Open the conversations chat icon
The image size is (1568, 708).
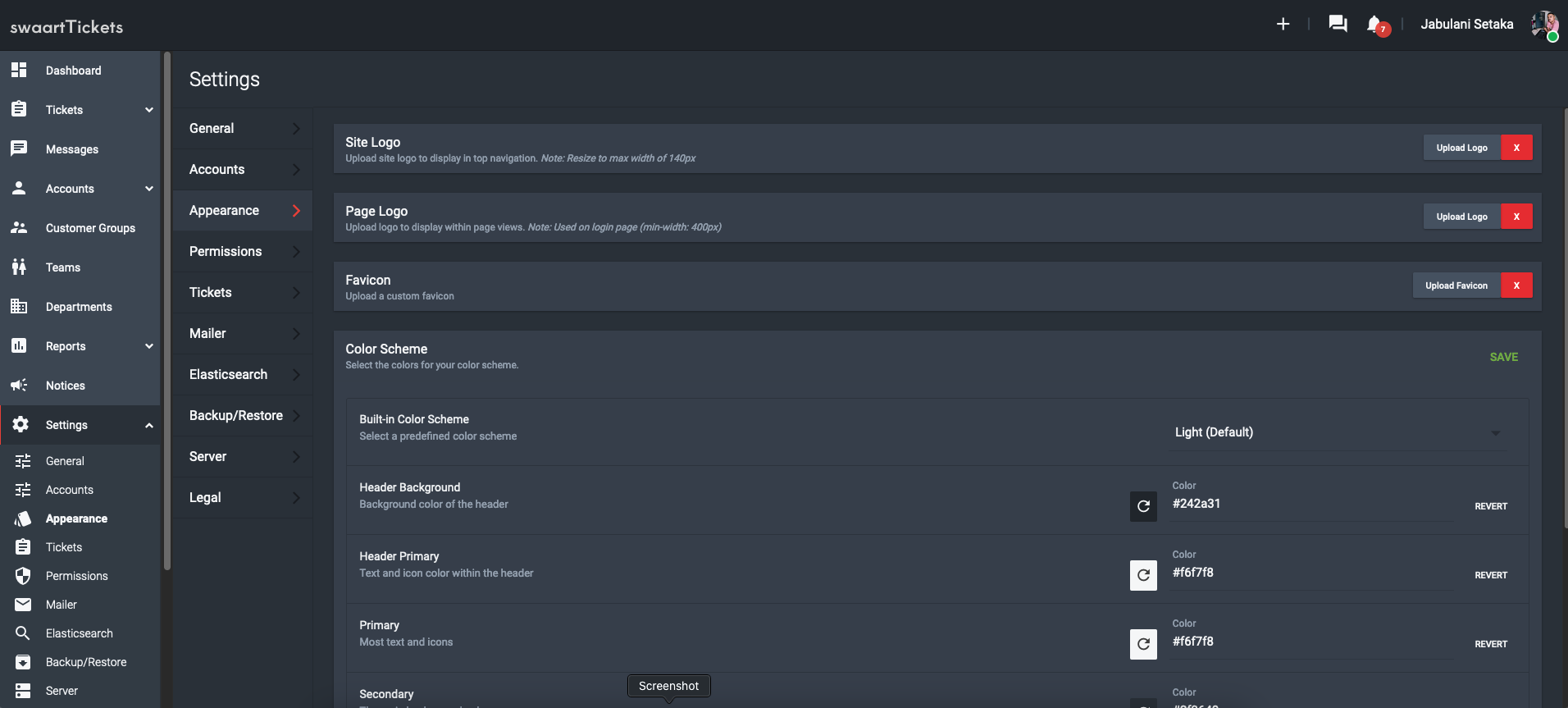[1338, 25]
